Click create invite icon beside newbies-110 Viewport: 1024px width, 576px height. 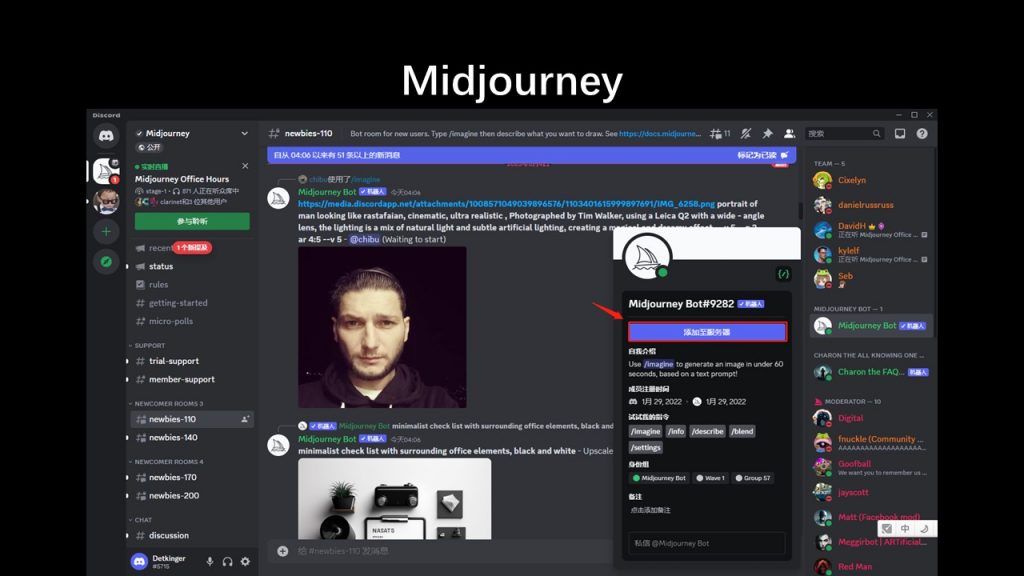click(x=245, y=419)
